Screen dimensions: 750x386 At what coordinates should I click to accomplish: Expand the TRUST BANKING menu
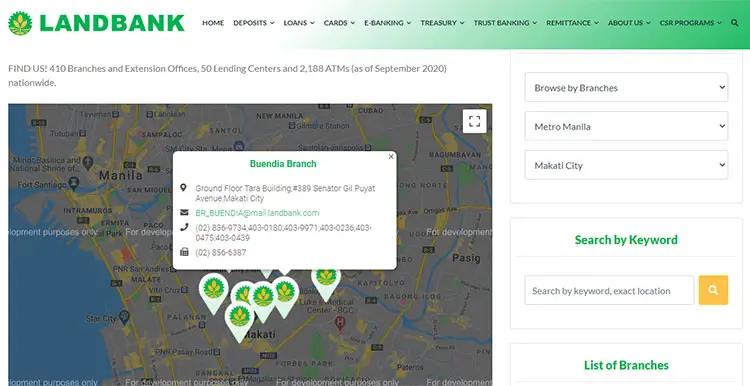point(505,23)
